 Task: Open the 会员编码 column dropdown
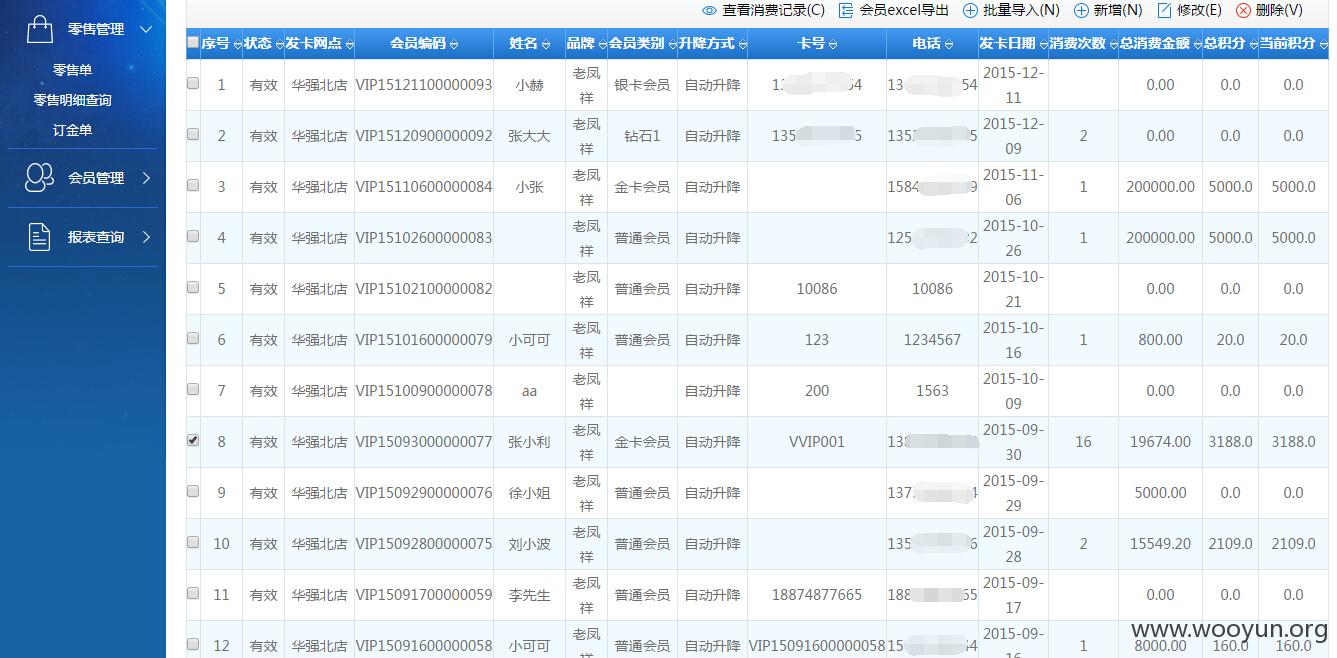pyautogui.click(x=454, y=45)
